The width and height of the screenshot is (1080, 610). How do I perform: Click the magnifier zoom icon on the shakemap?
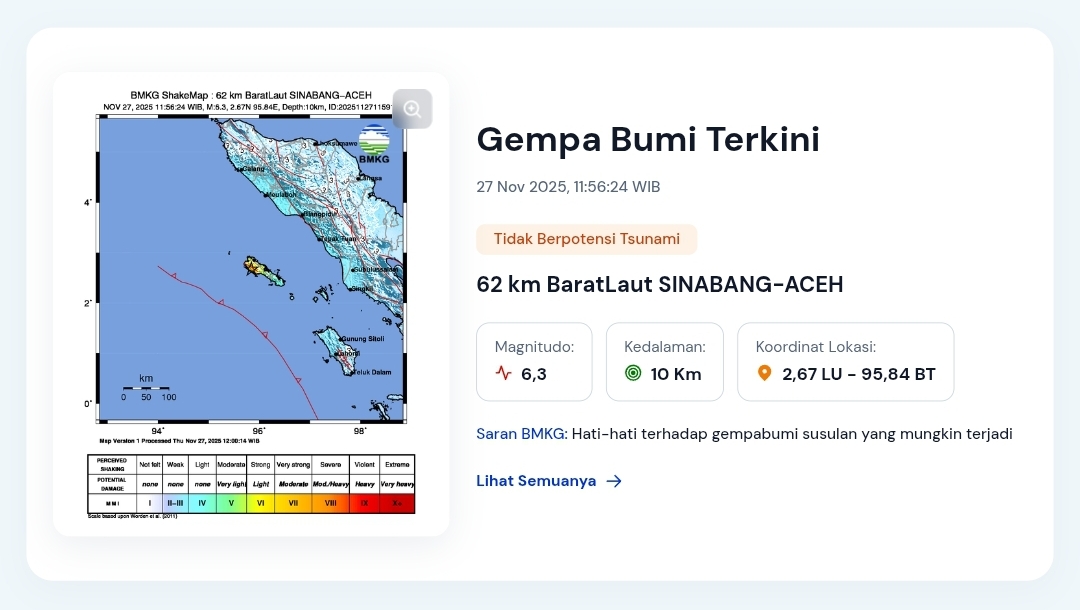(412, 109)
